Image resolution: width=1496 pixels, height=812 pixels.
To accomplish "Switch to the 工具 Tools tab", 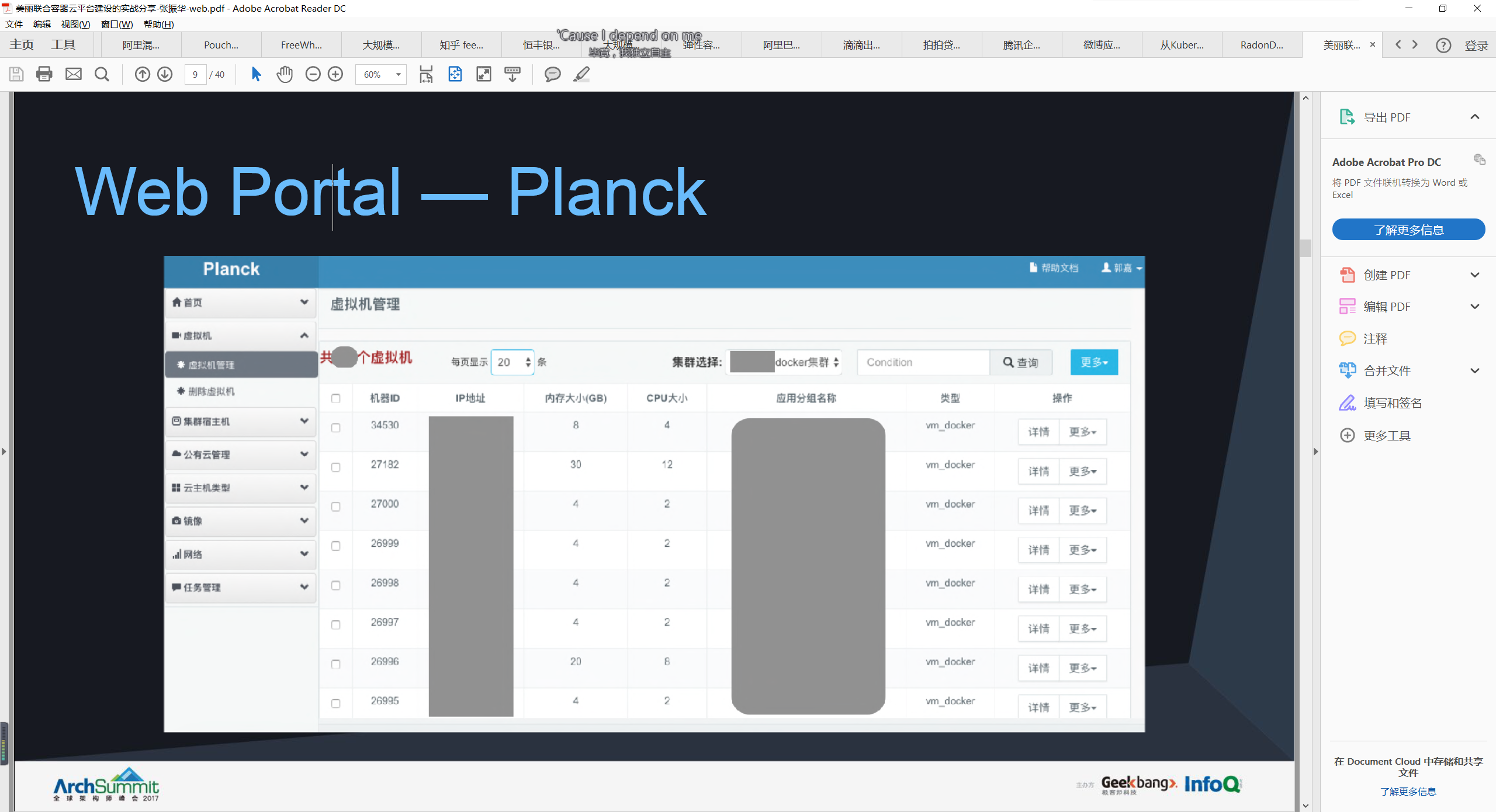I will (63, 45).
